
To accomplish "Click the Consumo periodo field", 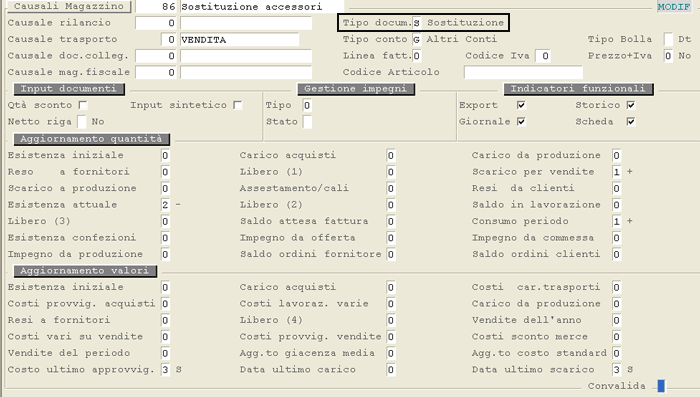I will coord(617,221).
